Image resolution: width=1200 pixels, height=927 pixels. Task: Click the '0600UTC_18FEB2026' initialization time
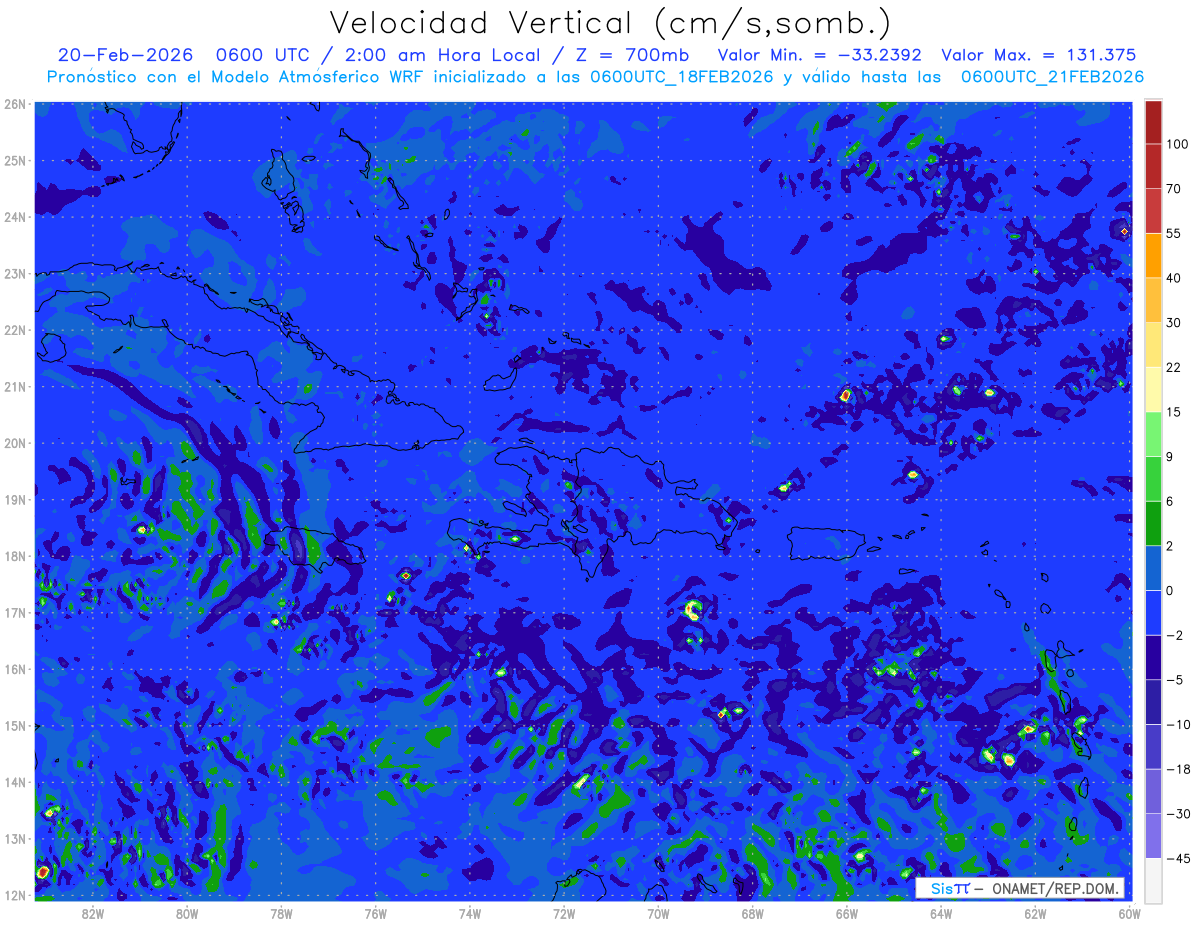(x=682, y=77)
